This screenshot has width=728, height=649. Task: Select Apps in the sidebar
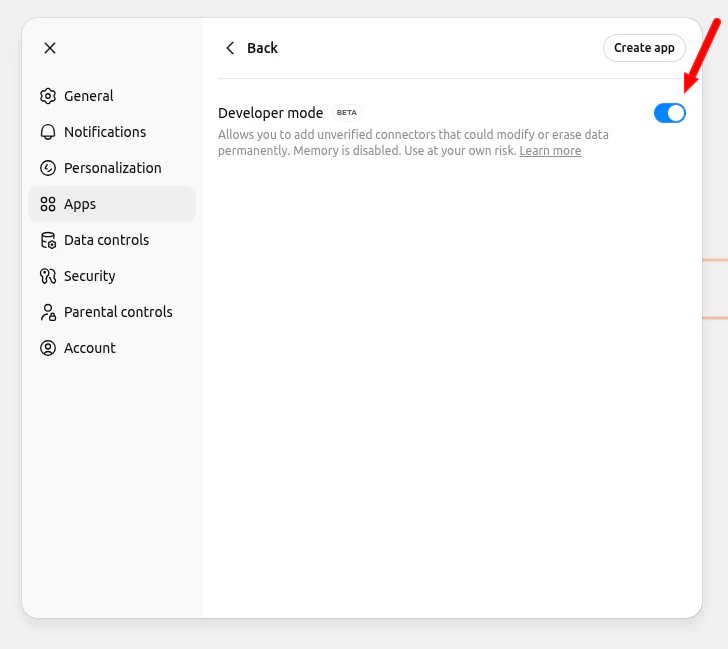point(112,204)
